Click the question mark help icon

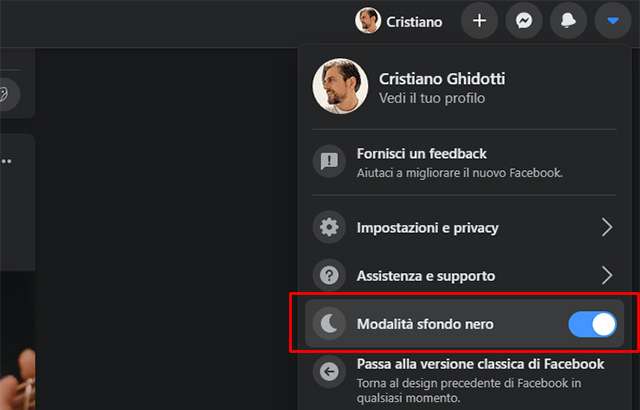[328, 275]
